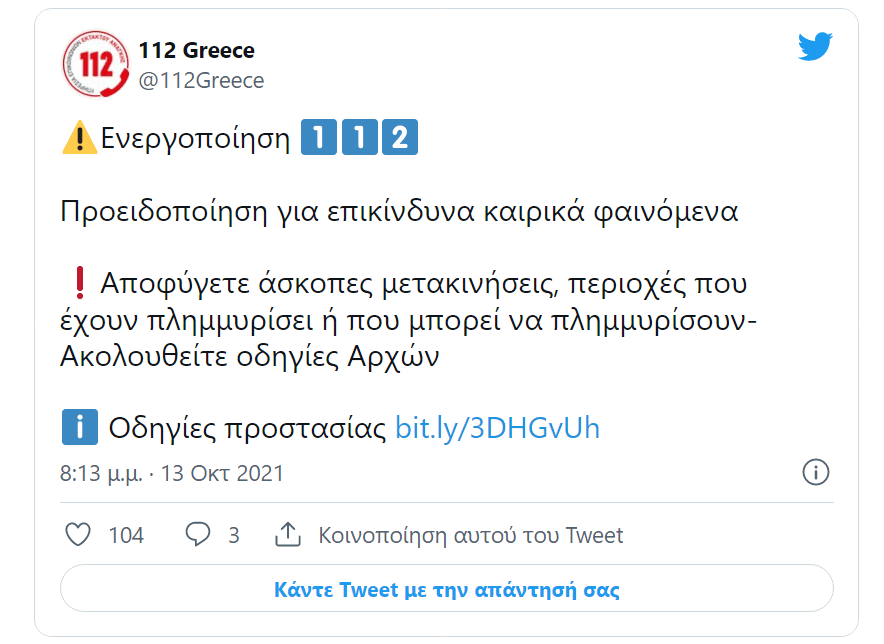Click the reply speech bubble icon
The height and width of the screenshot is (644, 884).
click(198, 535)
